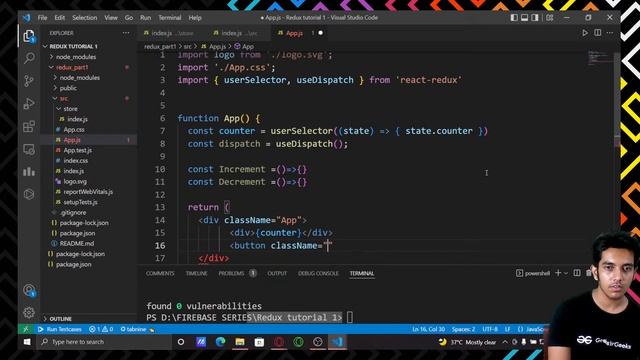640x360 pixels.
Task: Open App.css in the explorer
Action: (x=74, y=129)
